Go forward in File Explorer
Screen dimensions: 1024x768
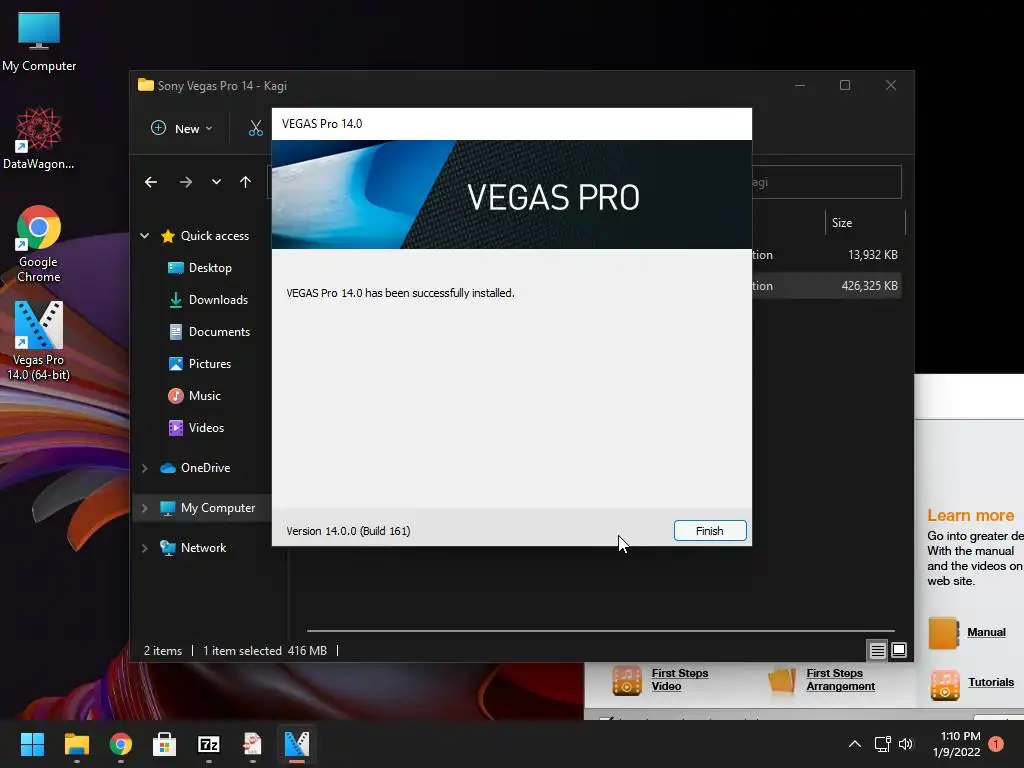tap(186, 182)
